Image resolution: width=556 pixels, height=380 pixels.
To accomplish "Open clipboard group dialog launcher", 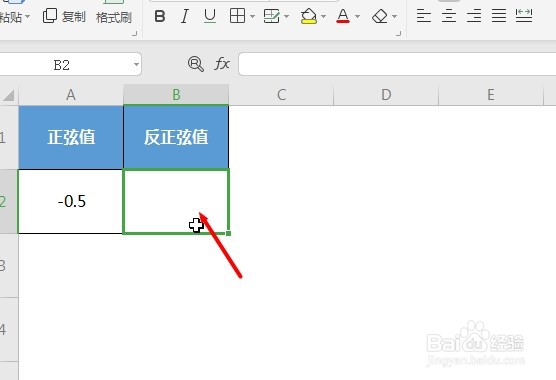I will 134,34.
